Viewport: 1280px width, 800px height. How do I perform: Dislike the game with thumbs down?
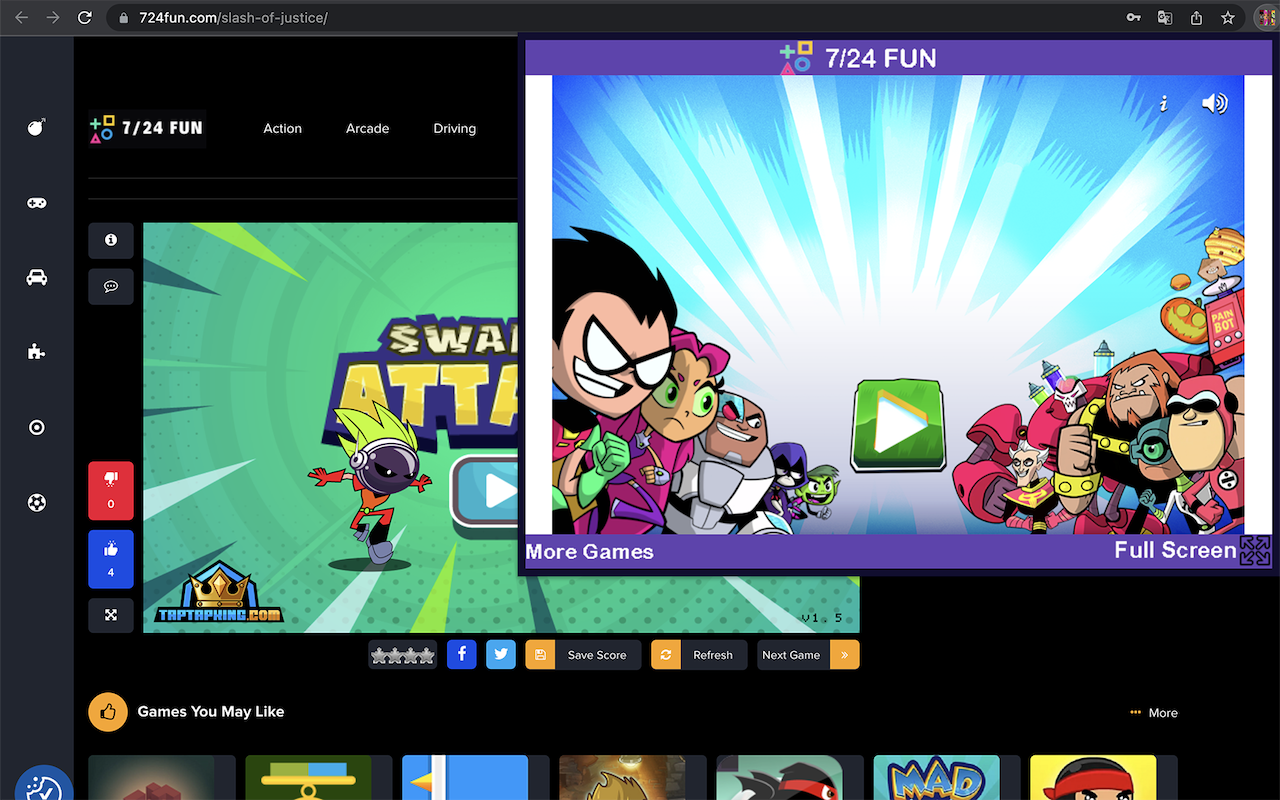(111, 490)
